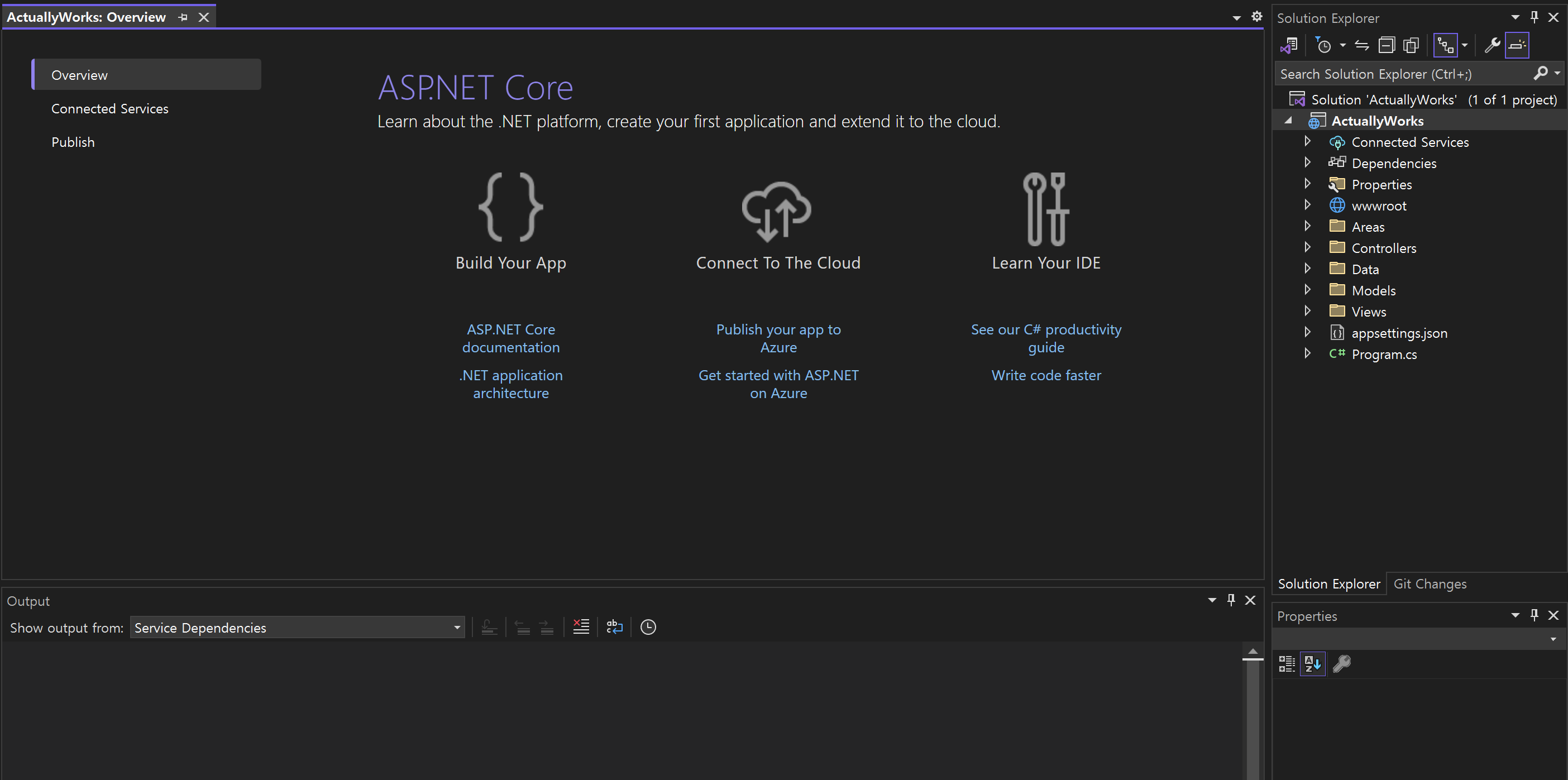Image resolution: width=1568 pixels, height=780 pixels.
Task: Toggle Preview Selected Items button
Action: (1517, 45)
